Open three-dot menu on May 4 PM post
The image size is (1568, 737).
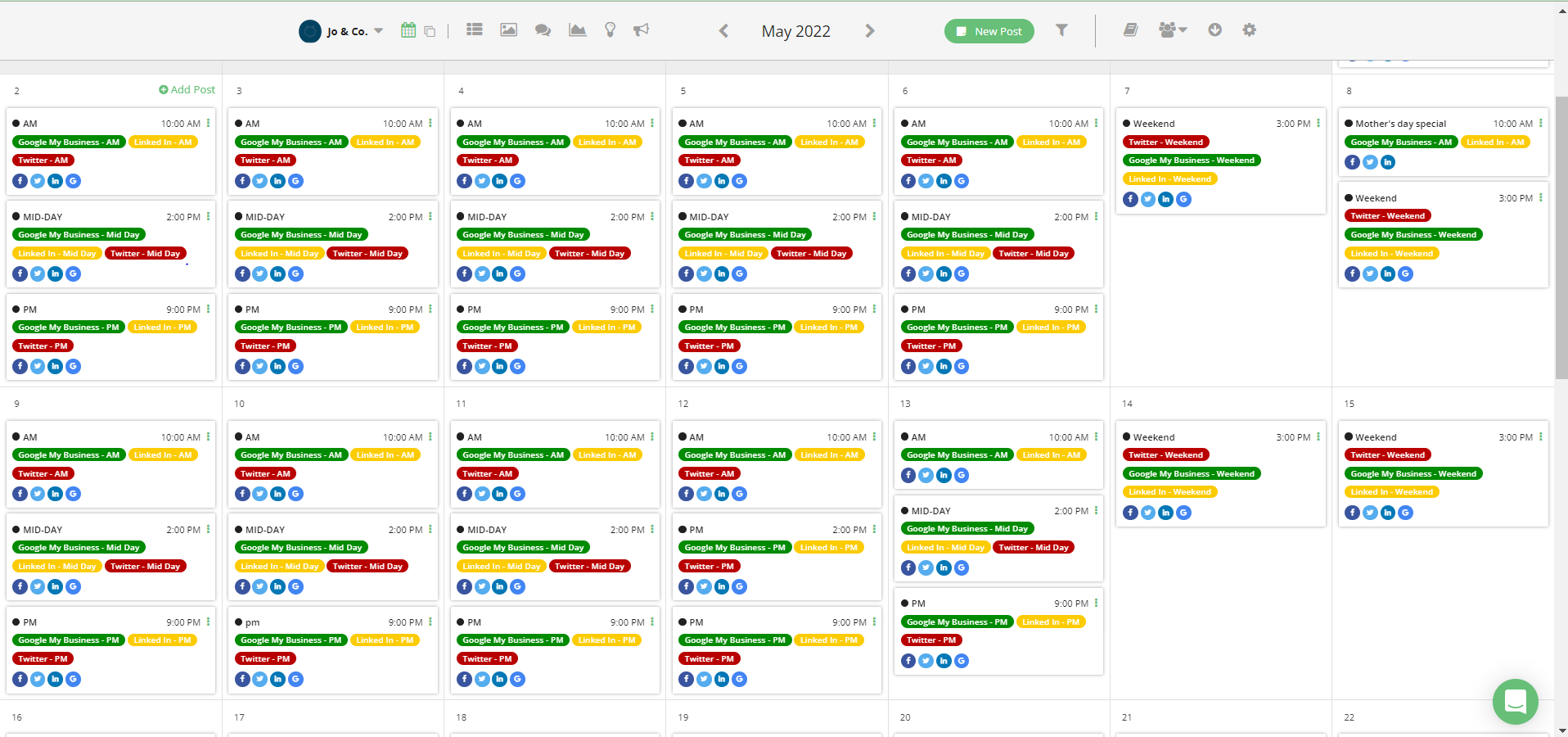coord(652,310)
